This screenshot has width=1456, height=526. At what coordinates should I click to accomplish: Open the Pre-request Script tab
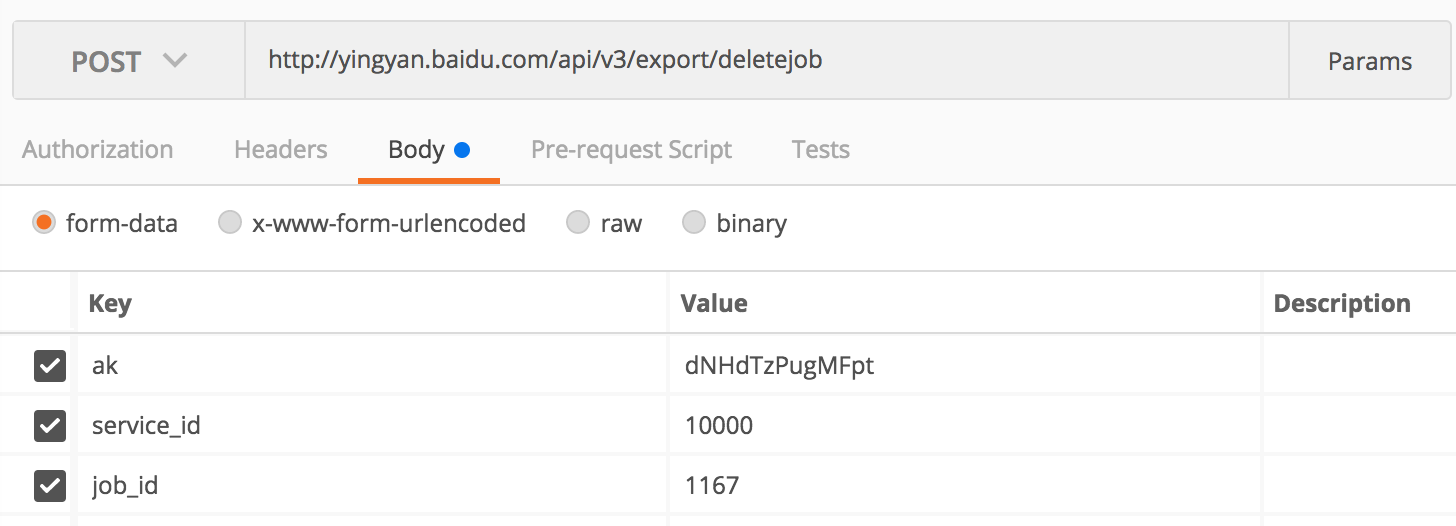click(631, 150)
